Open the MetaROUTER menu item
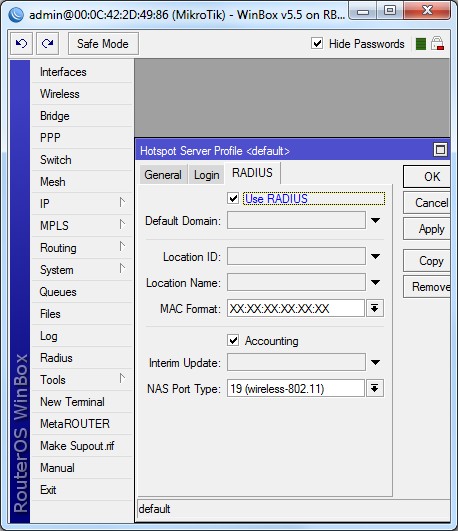Viewport: 458px width, 531px height. [x=82, y=424]
